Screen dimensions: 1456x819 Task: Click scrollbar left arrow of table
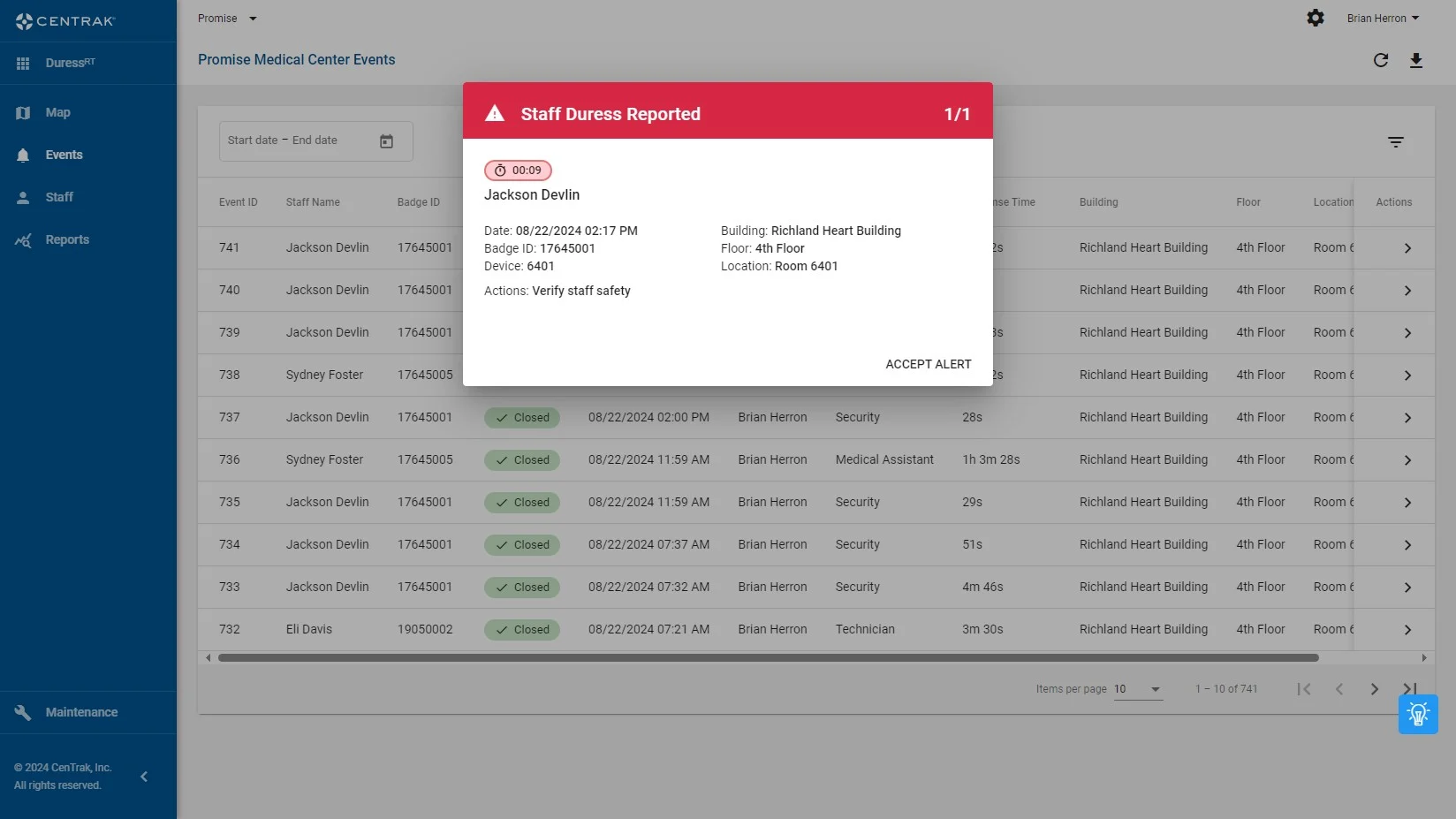[208, 657]
